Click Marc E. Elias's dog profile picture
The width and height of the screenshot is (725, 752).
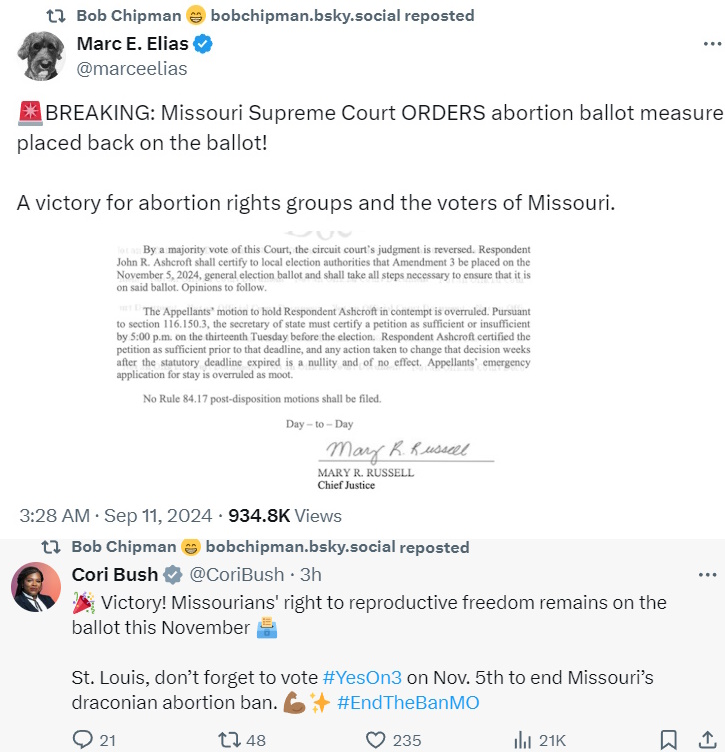pos(41,55)
